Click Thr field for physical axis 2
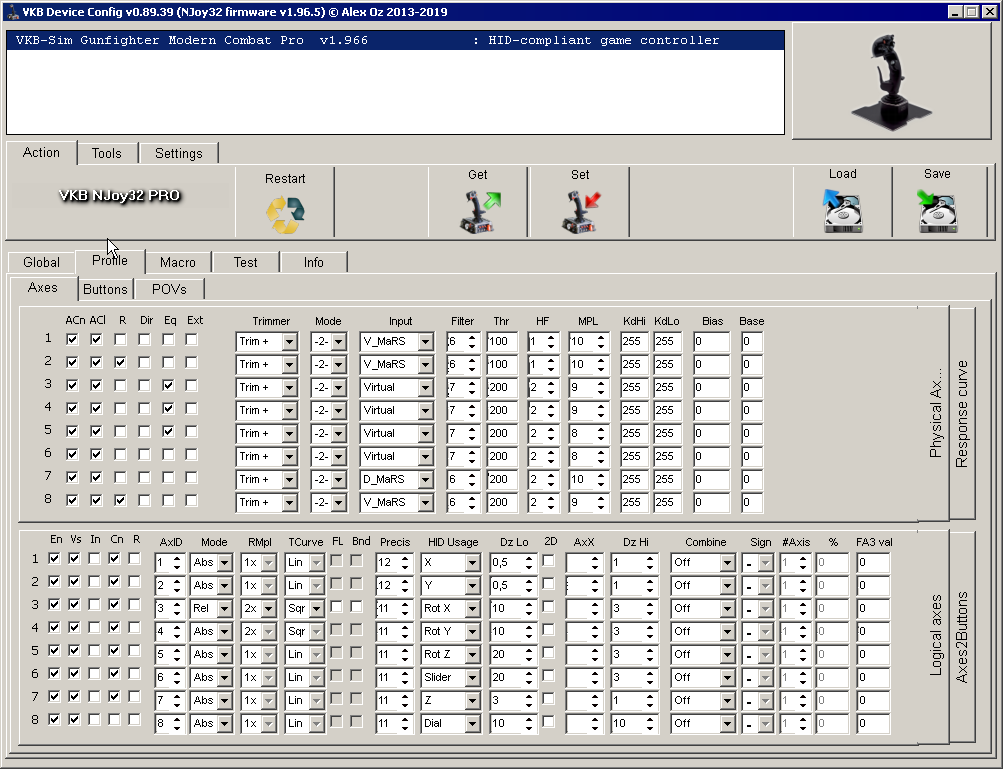Screen dimensions: 1003x769 click(x=502, y=365)
